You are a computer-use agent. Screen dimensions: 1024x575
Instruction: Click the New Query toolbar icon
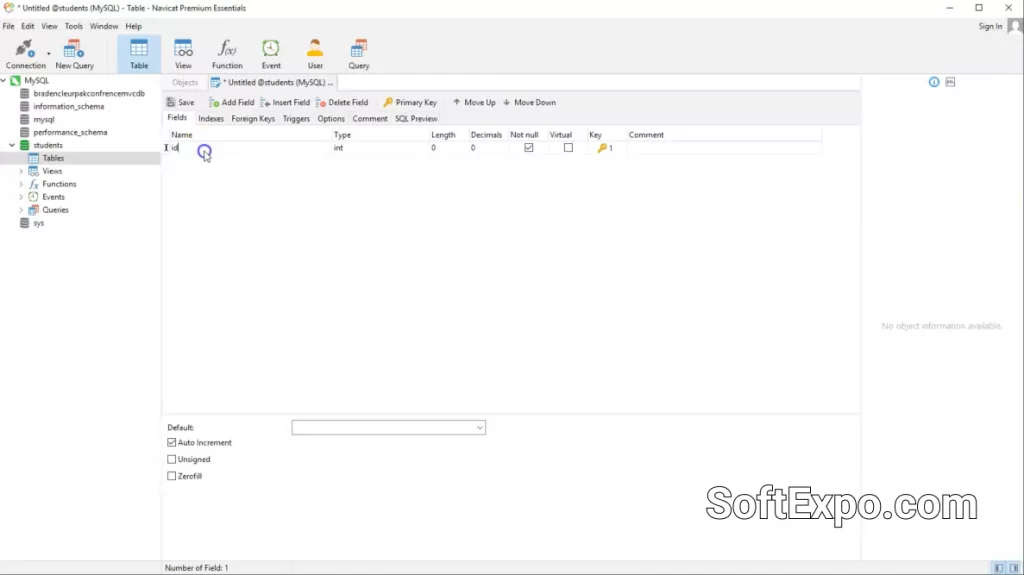tap(74, 54)
